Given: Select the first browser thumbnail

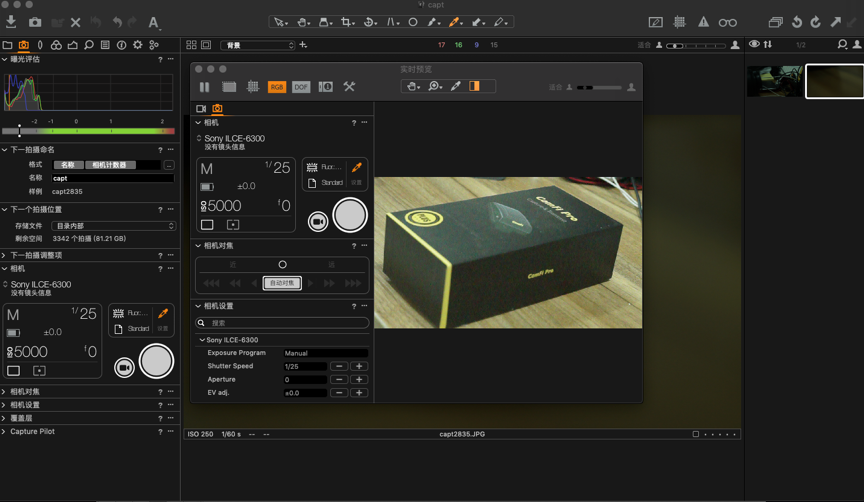Looking at the screenshot, I should click(775, 81).
